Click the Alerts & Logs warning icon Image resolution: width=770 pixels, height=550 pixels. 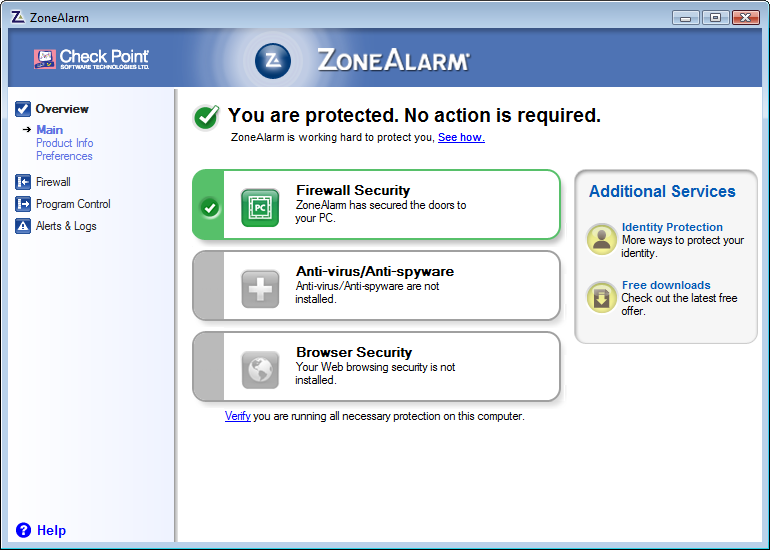coord(23,226)
